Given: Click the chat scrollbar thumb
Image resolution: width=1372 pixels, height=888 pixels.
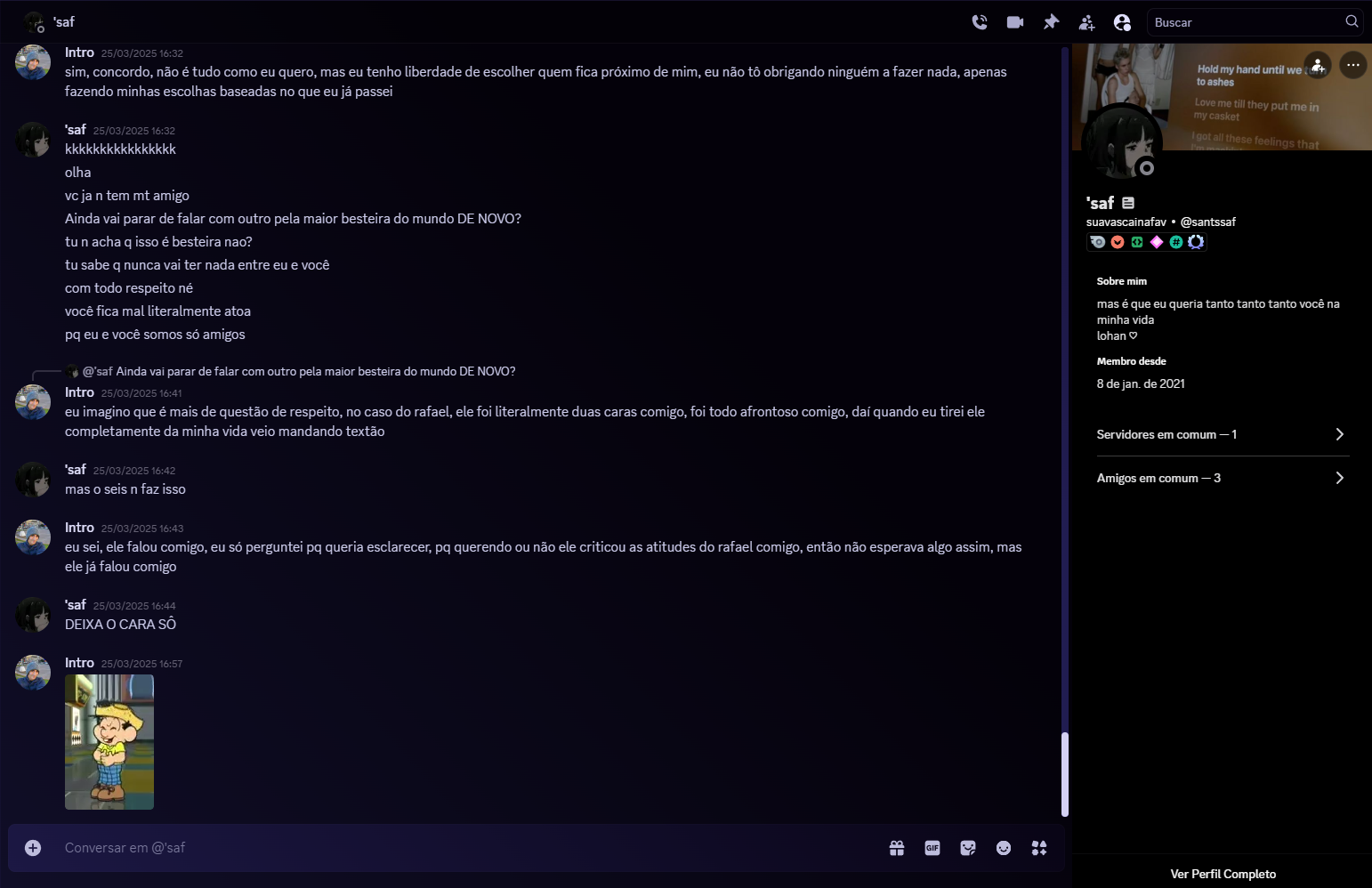Looking at the screenshot, I should pos(1065,774).
